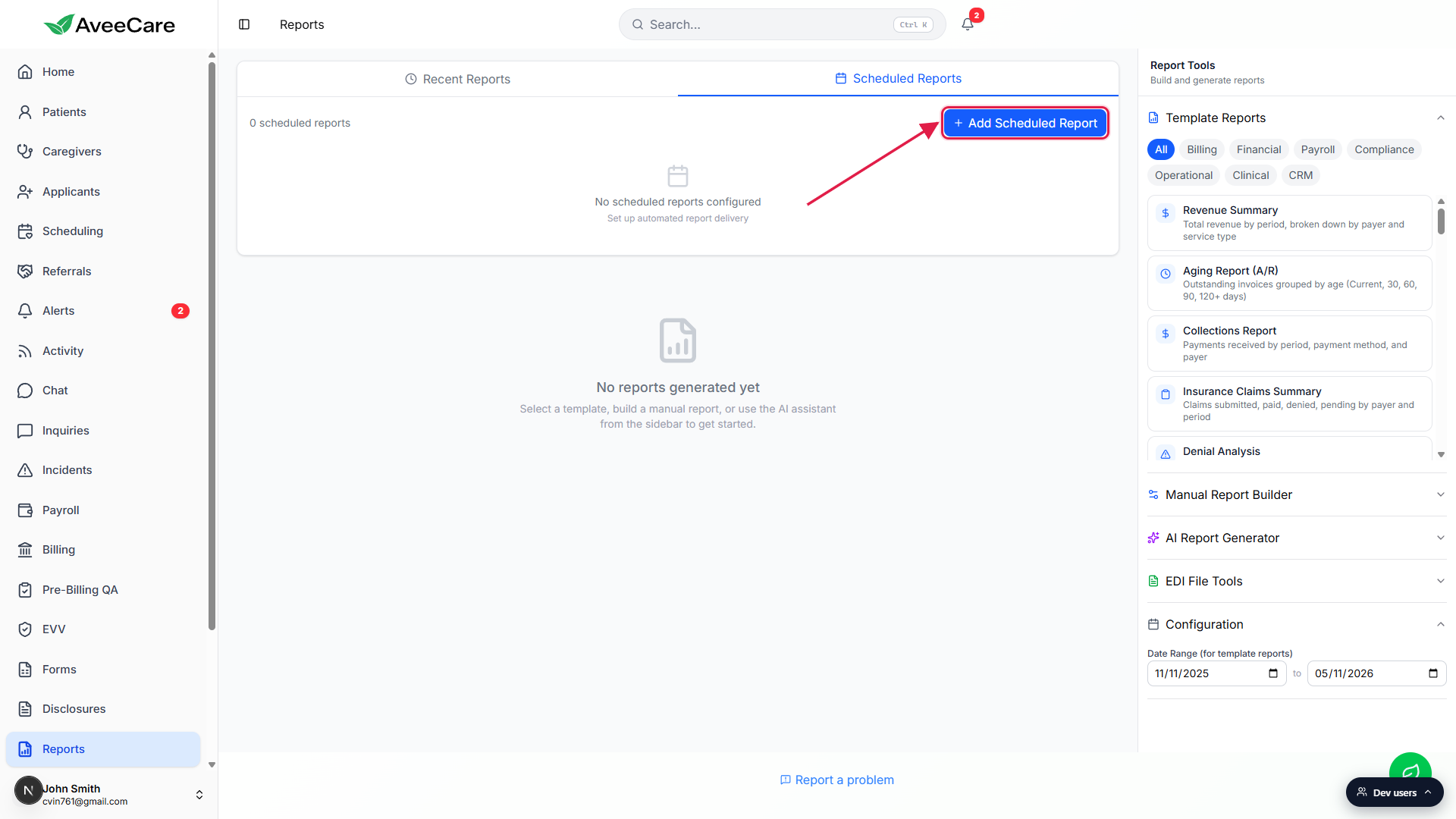Open Payroll wallet icon

25,510
